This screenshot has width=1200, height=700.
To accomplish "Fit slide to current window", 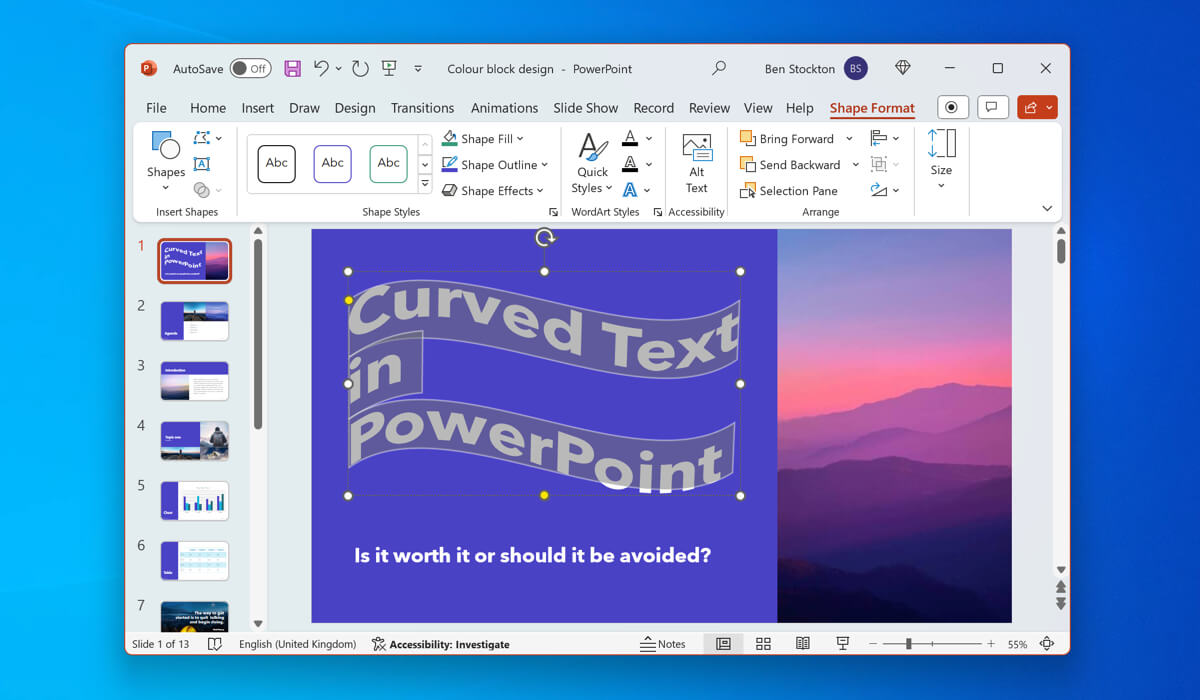I will [1047, 644].
